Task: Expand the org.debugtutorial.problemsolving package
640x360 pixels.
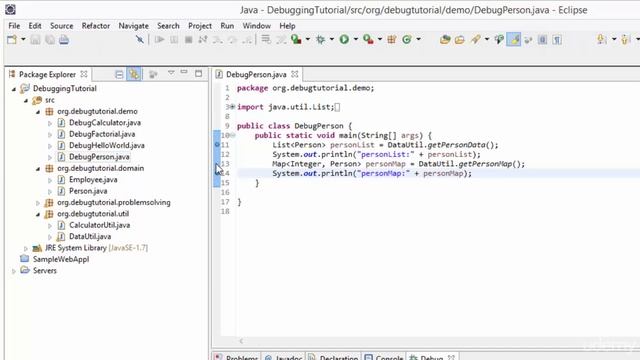Action: tap(38, 203)
